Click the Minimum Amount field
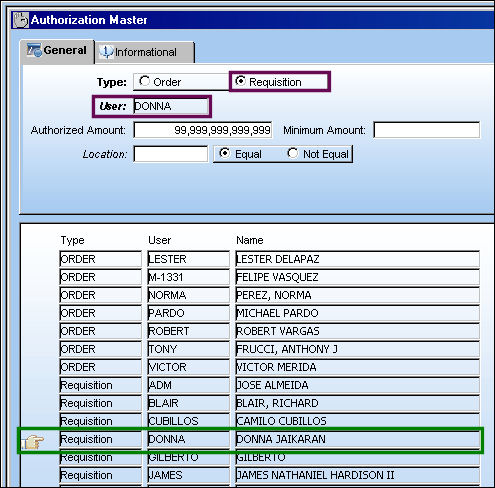 [x=427, y=130]
